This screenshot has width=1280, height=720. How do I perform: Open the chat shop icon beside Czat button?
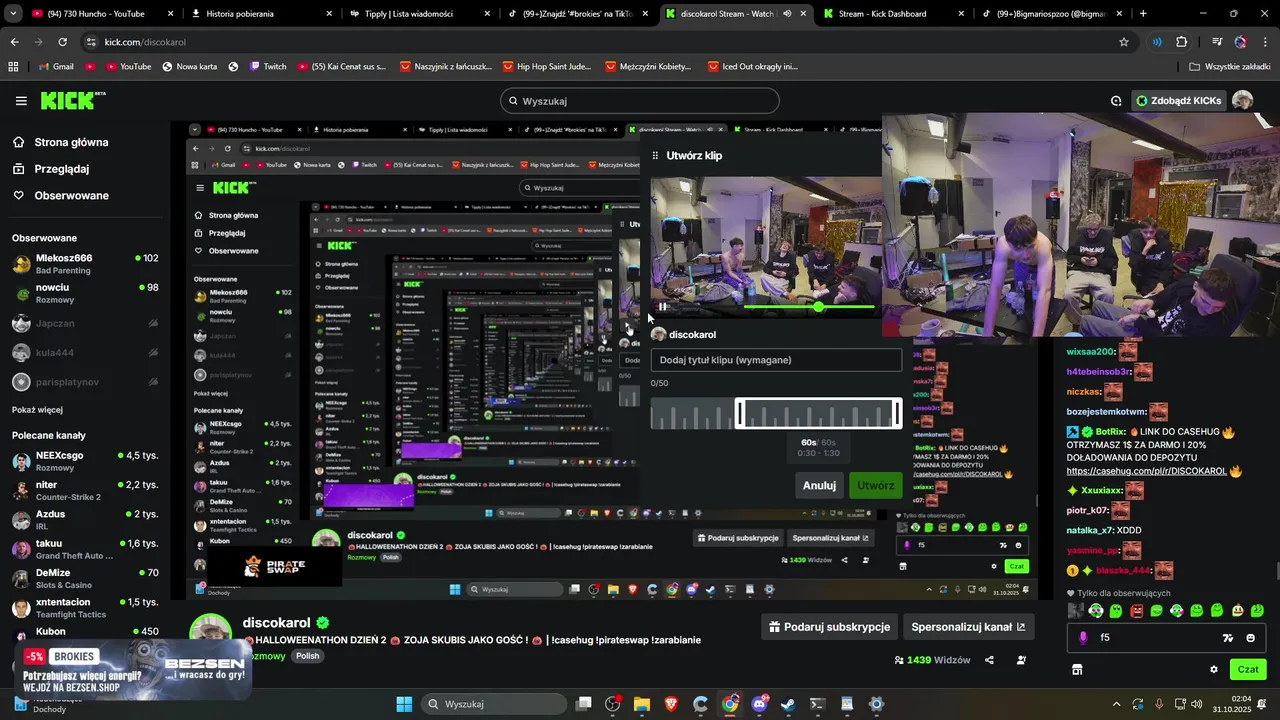[1077, 669]
